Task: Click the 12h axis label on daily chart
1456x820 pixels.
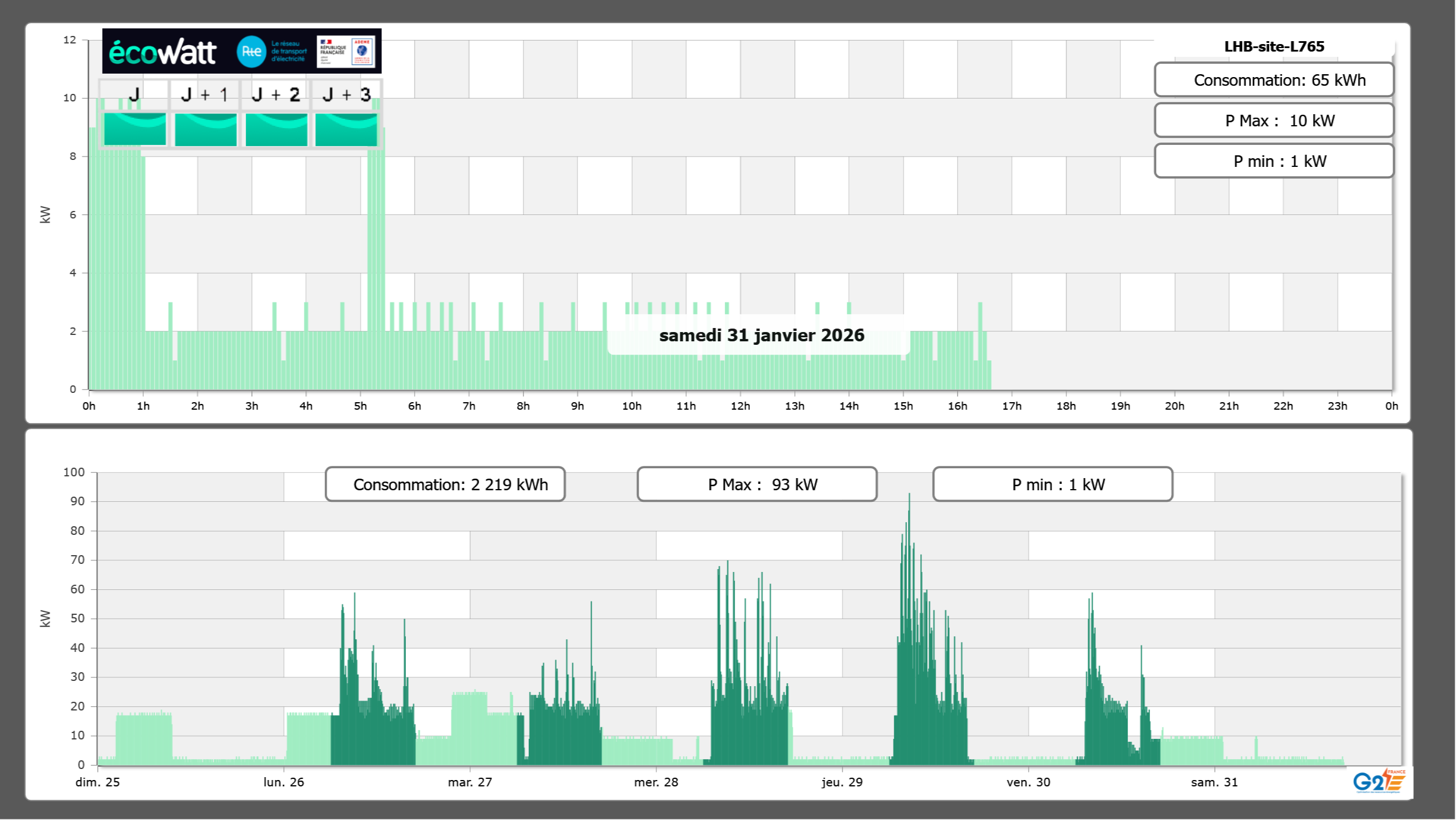Action: coord(740,406)
